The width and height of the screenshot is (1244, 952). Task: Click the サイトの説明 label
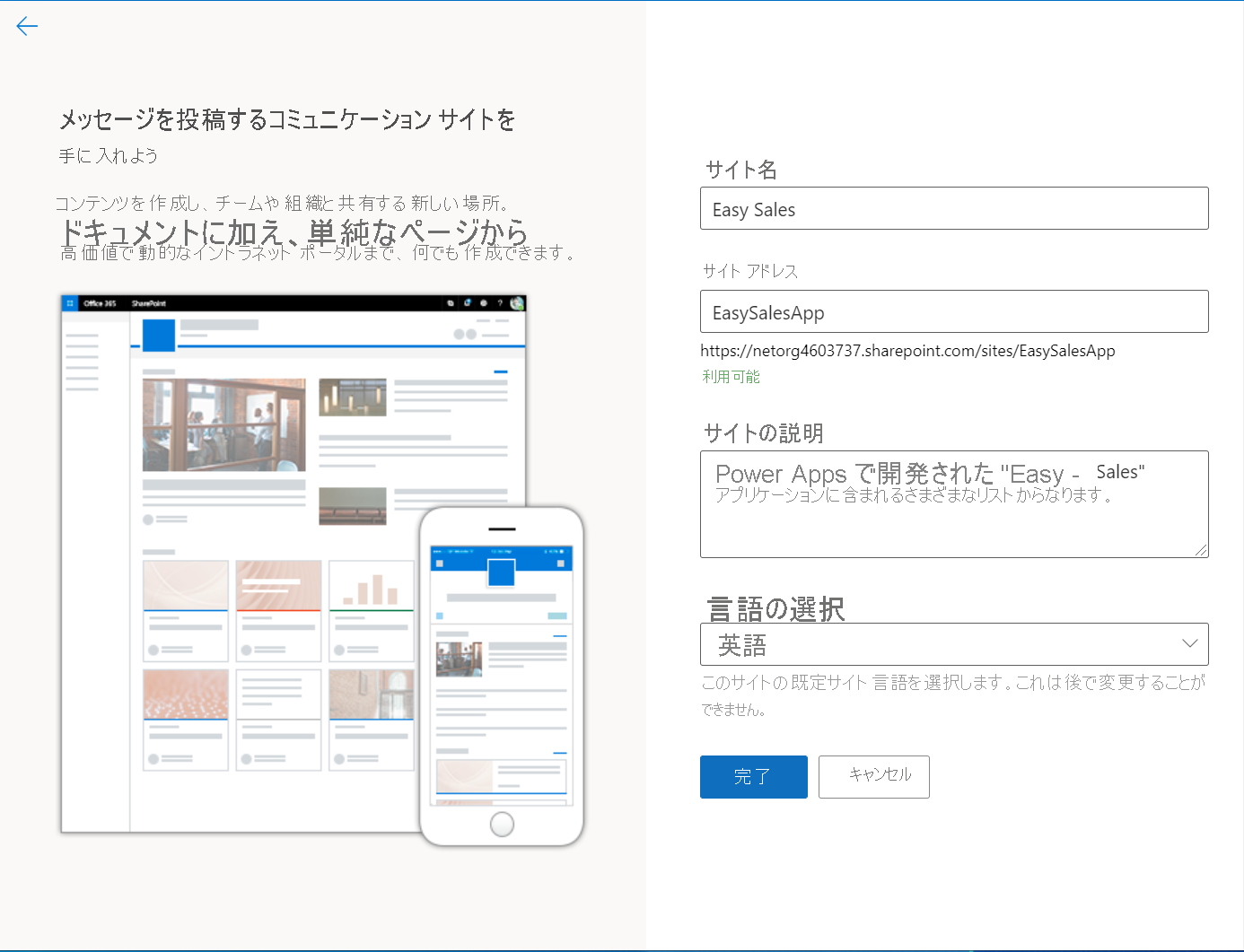tap(764, 433)
